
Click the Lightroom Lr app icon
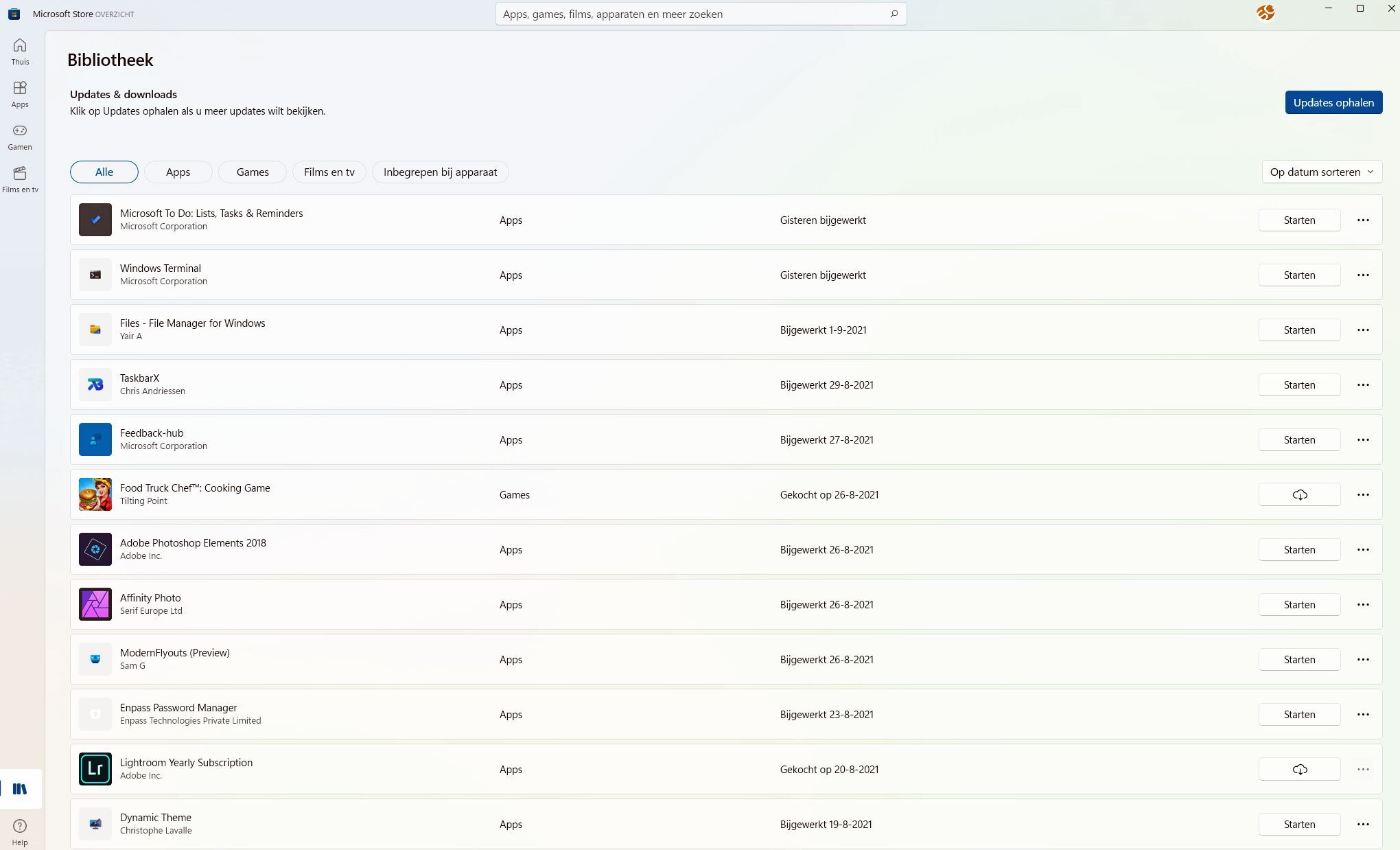[95, 769]
